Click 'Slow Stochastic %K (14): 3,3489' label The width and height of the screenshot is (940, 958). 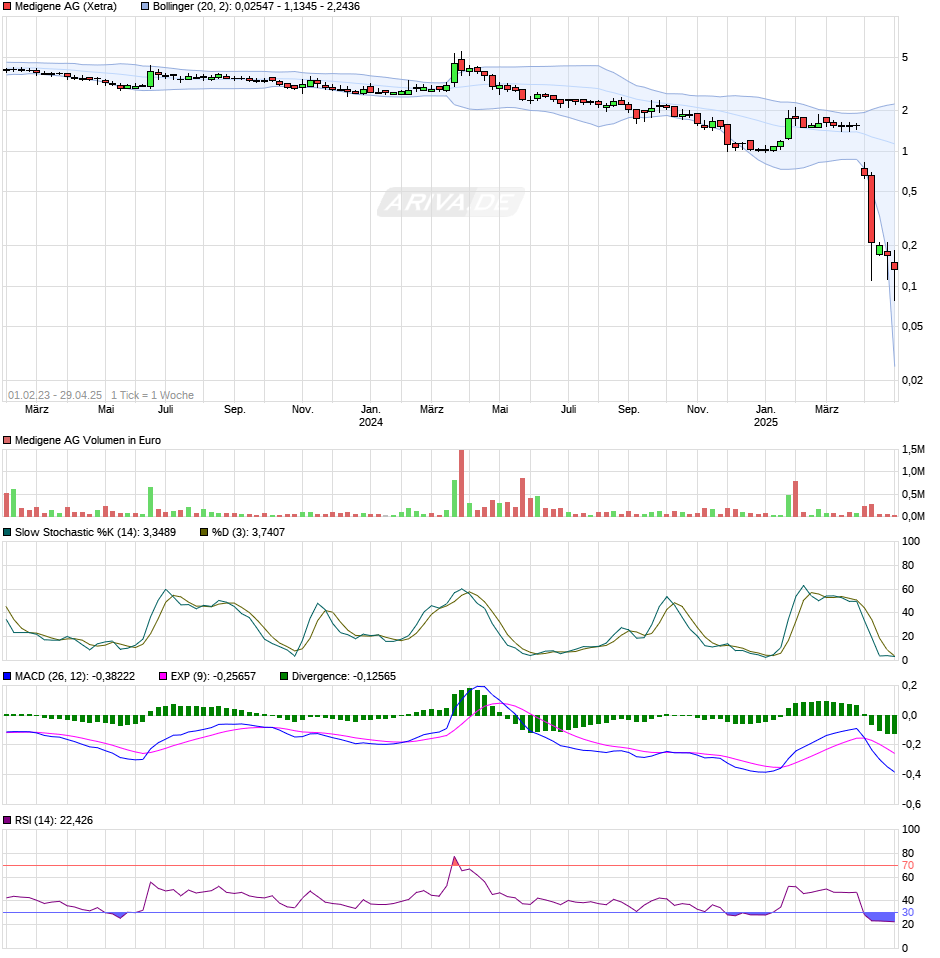[95, 533]
